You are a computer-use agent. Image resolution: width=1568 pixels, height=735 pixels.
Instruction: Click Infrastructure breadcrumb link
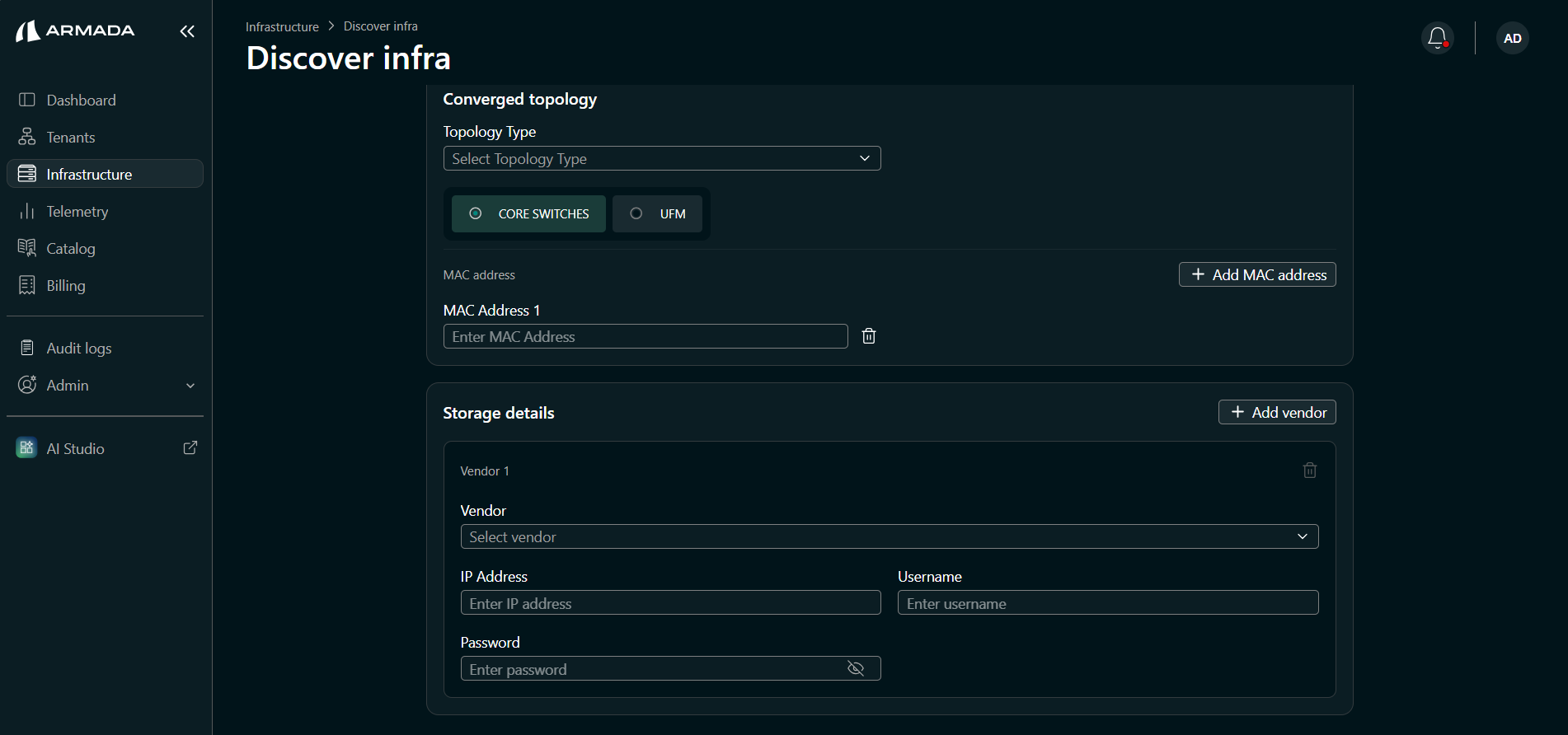pos(282,26)
